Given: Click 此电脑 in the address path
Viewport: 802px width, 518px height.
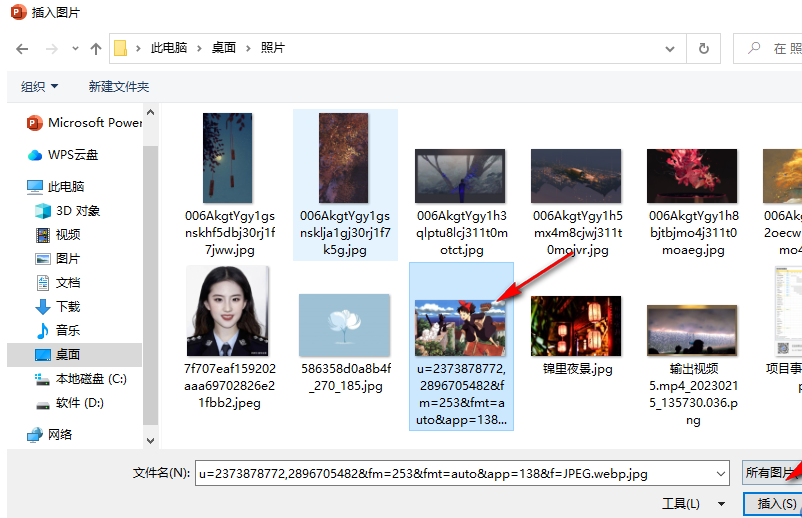Looking at the screenshot, I should tap(168, 48).
